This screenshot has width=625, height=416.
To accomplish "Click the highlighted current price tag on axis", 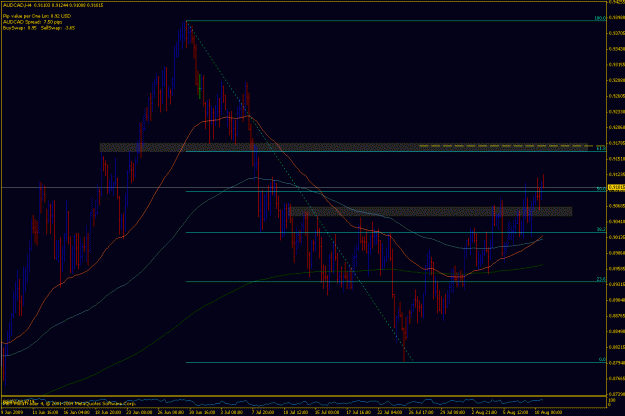I will [x=616, y=187].
